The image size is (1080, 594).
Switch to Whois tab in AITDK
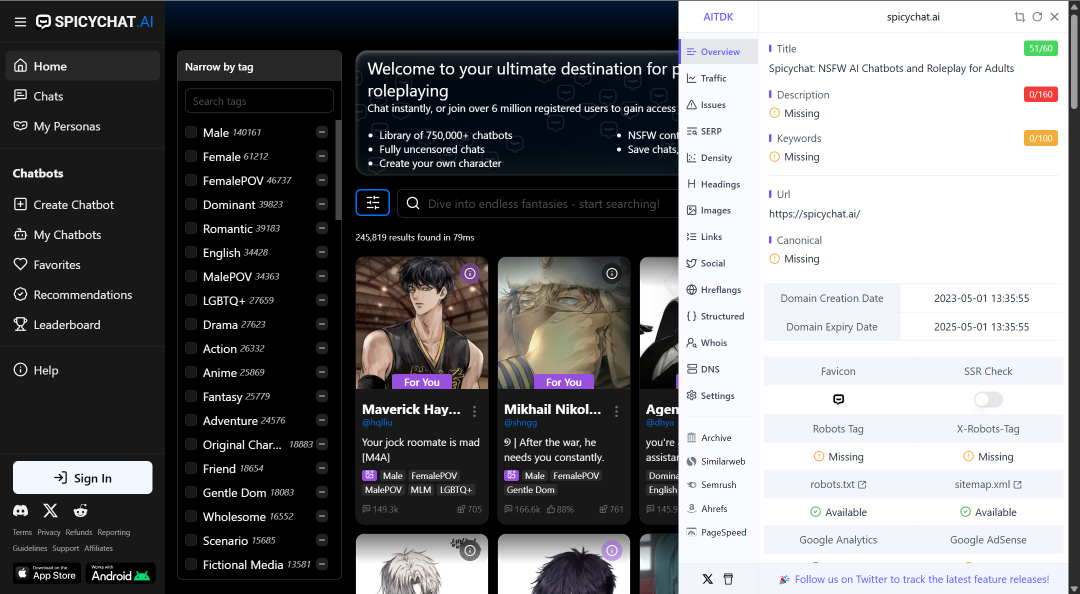(718, 342)
